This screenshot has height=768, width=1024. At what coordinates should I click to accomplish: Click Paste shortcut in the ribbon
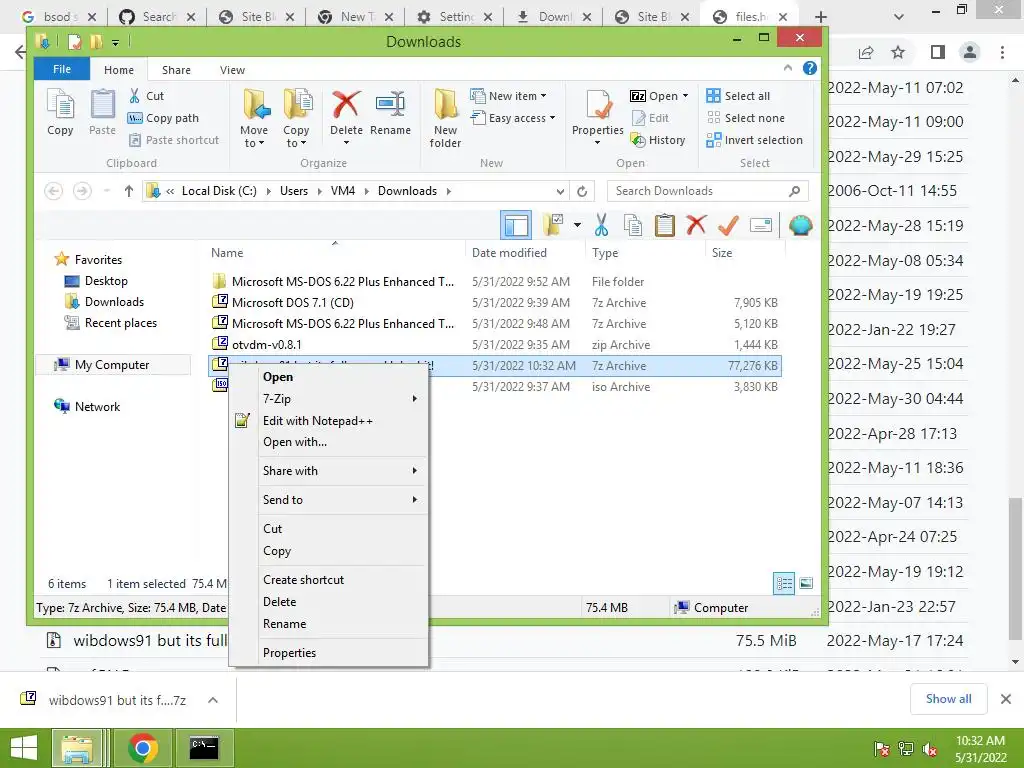click(174, 140)
